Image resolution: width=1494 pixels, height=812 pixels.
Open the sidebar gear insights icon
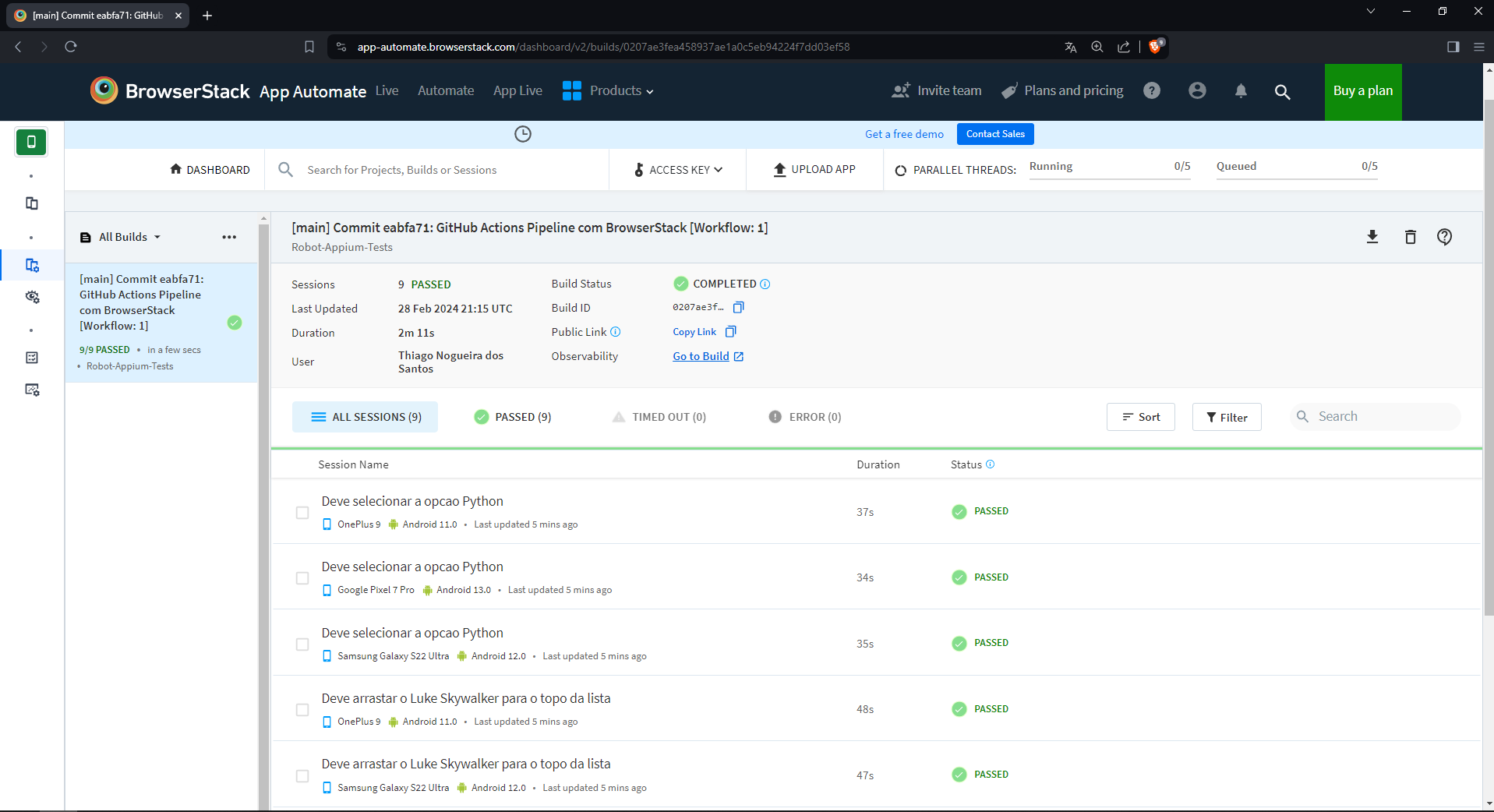pos(32,297)
